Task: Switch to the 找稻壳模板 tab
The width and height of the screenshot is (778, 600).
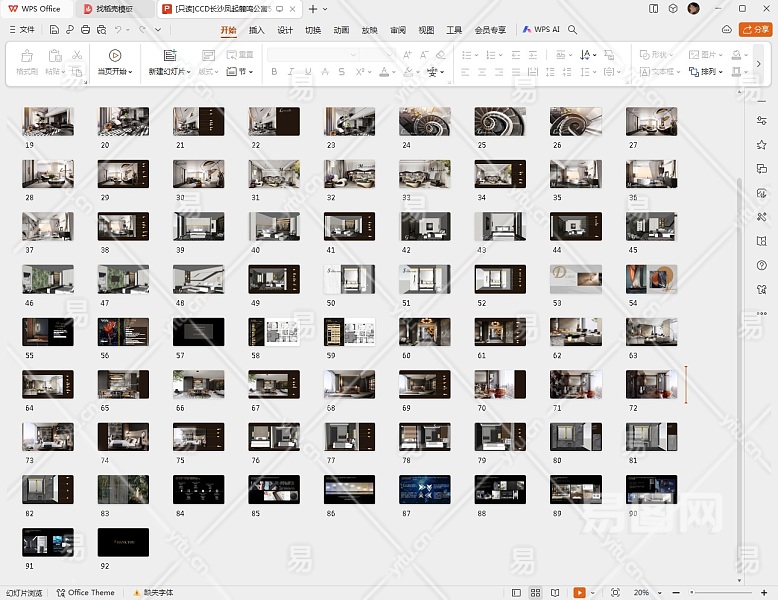Action: (x=114, y=9)
